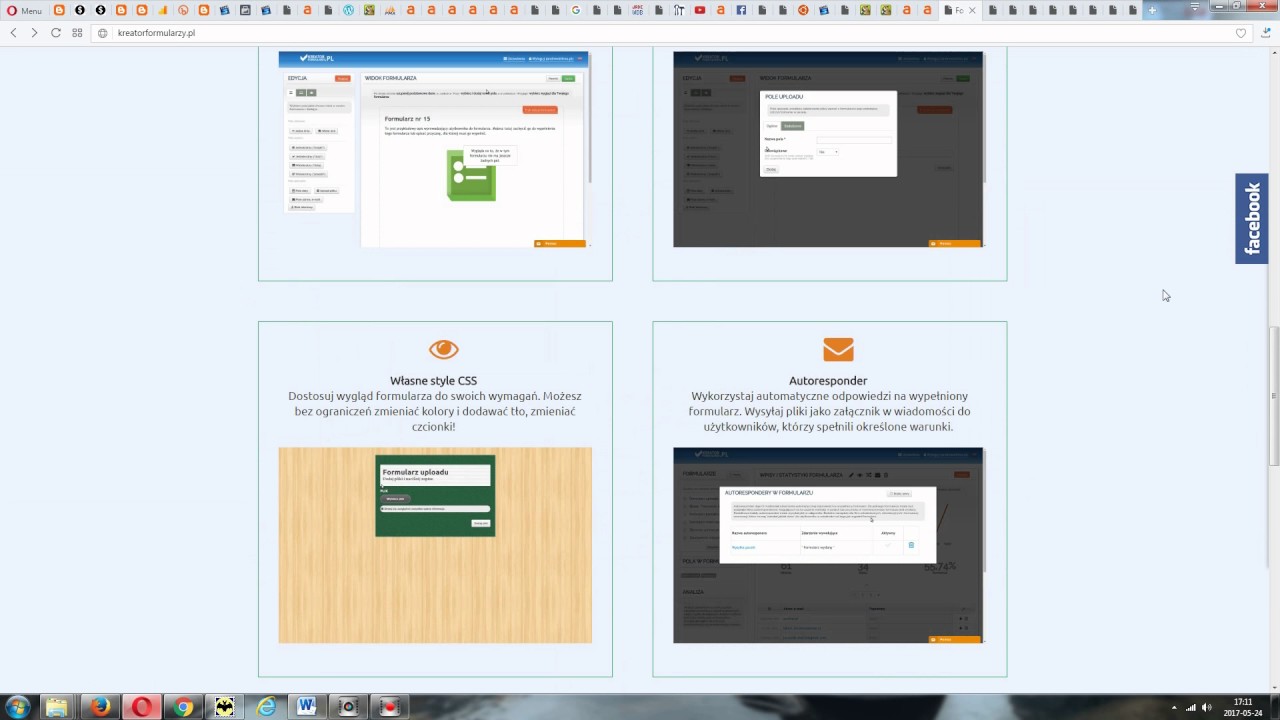The width and height of the screenshot is (1280, 720).
Task: Click the Własne style CSS heading
Action: pos(433,381)
